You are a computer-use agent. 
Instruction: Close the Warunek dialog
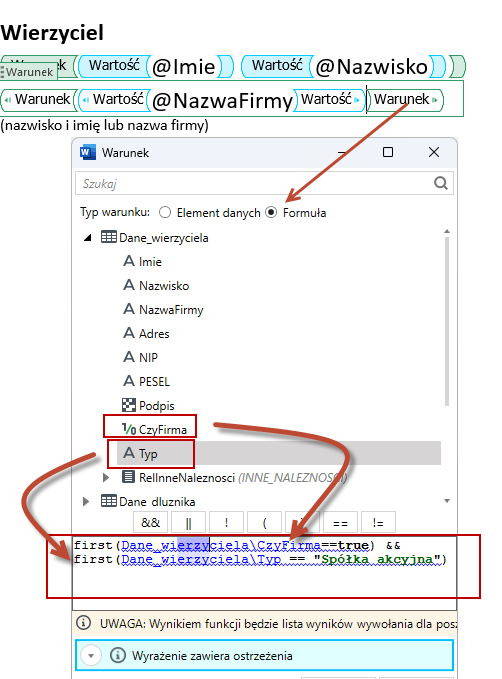point(434,152)
